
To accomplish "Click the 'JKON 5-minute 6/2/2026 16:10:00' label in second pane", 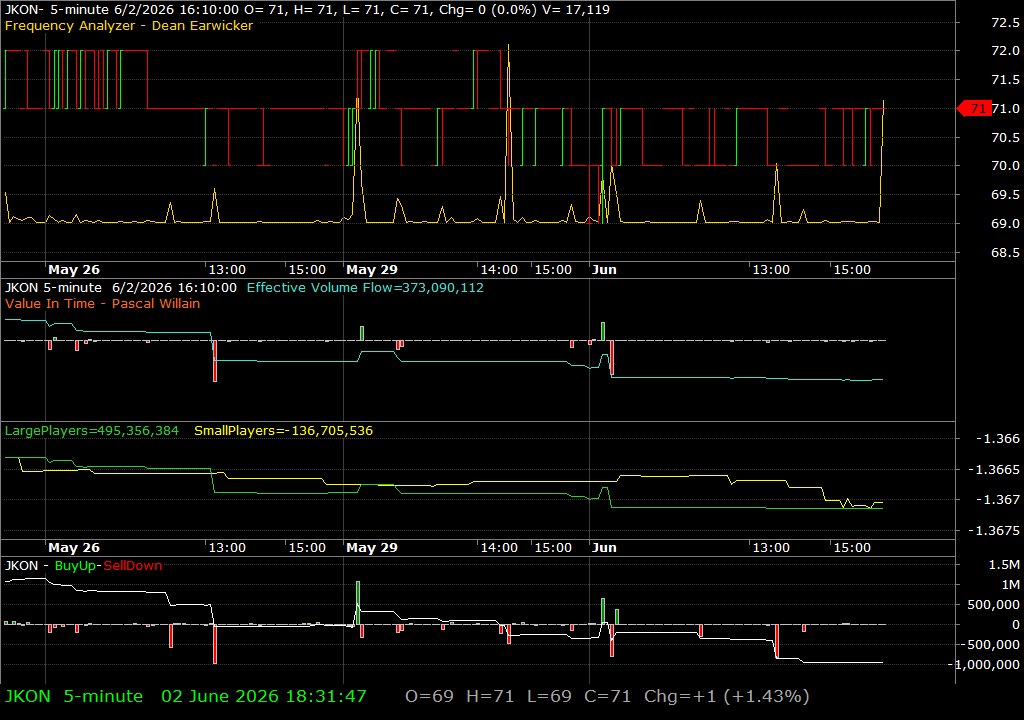I will point(121,287).
